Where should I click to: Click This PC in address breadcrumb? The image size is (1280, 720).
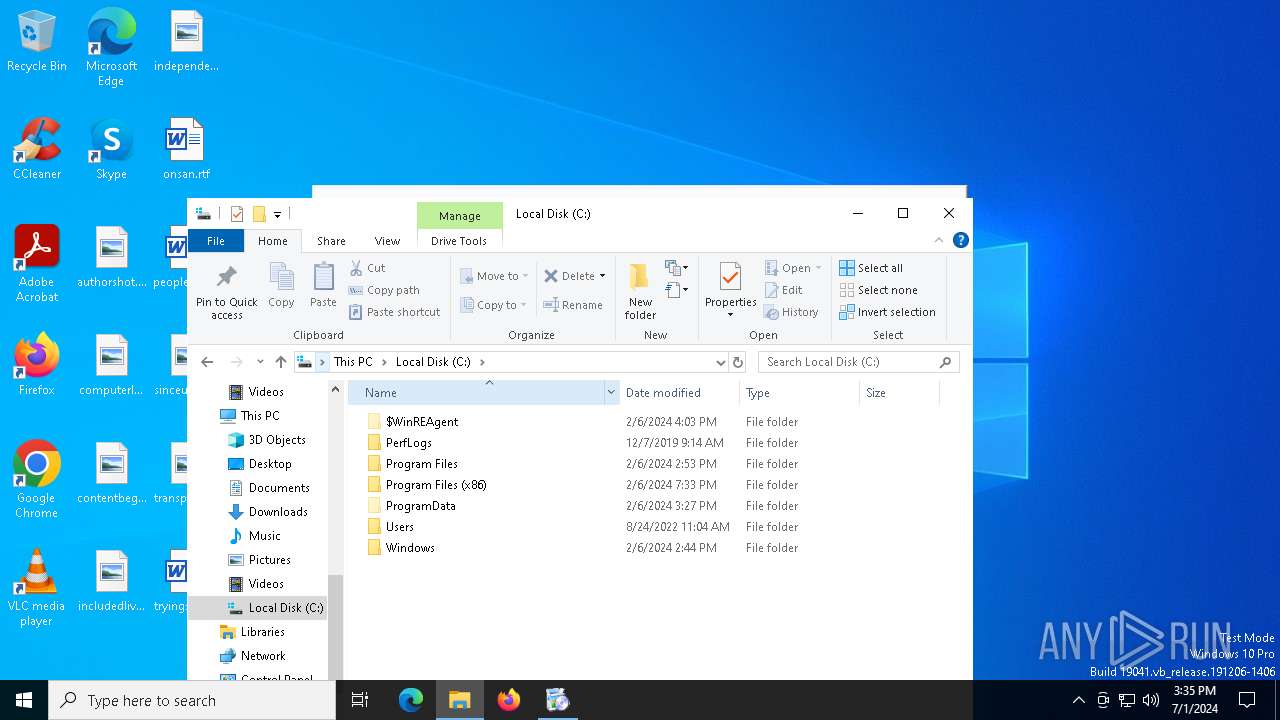353,362
